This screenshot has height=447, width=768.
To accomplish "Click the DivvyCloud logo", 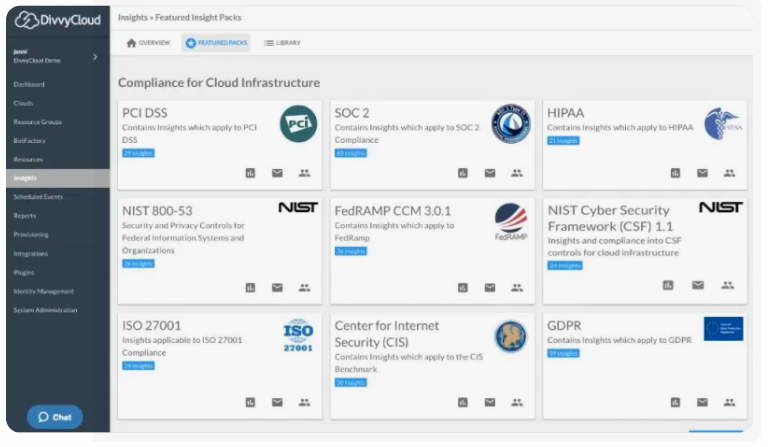I will [57, 20].
